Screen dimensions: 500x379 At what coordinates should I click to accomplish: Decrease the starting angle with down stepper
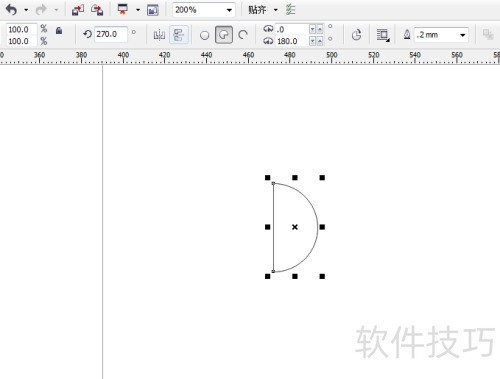(312, 29)
